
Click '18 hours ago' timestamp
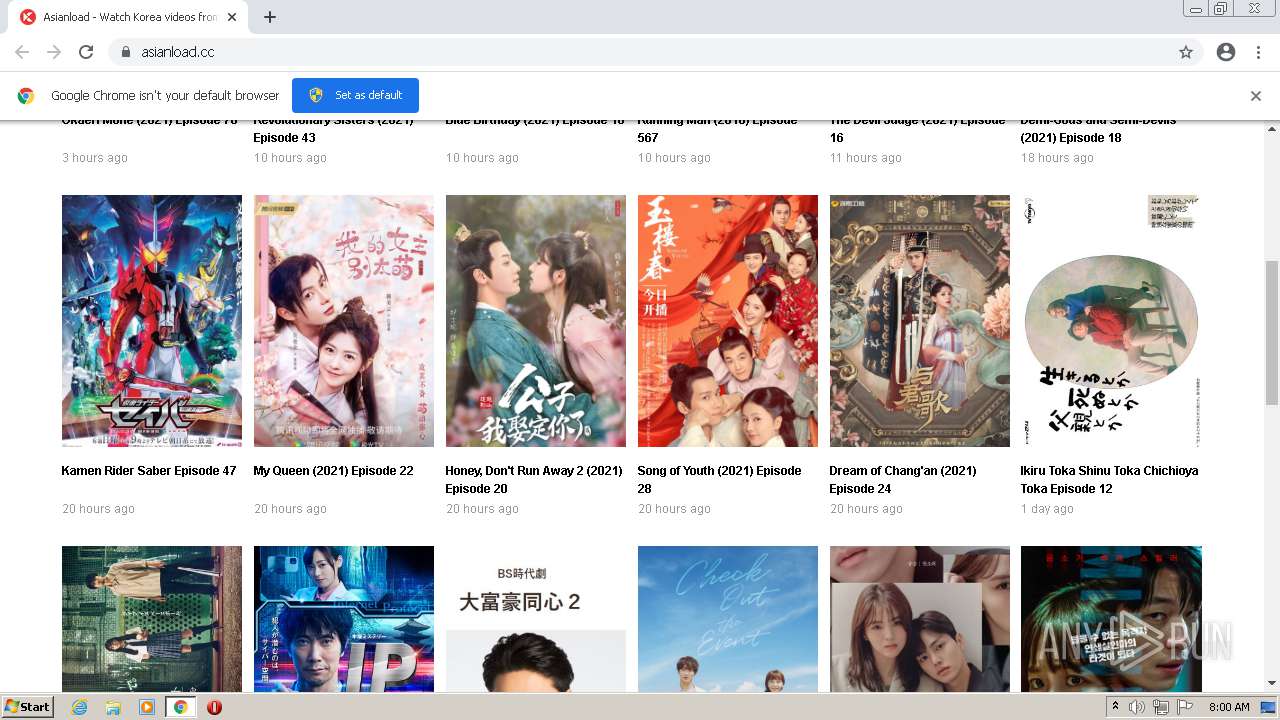(1057, 158)
